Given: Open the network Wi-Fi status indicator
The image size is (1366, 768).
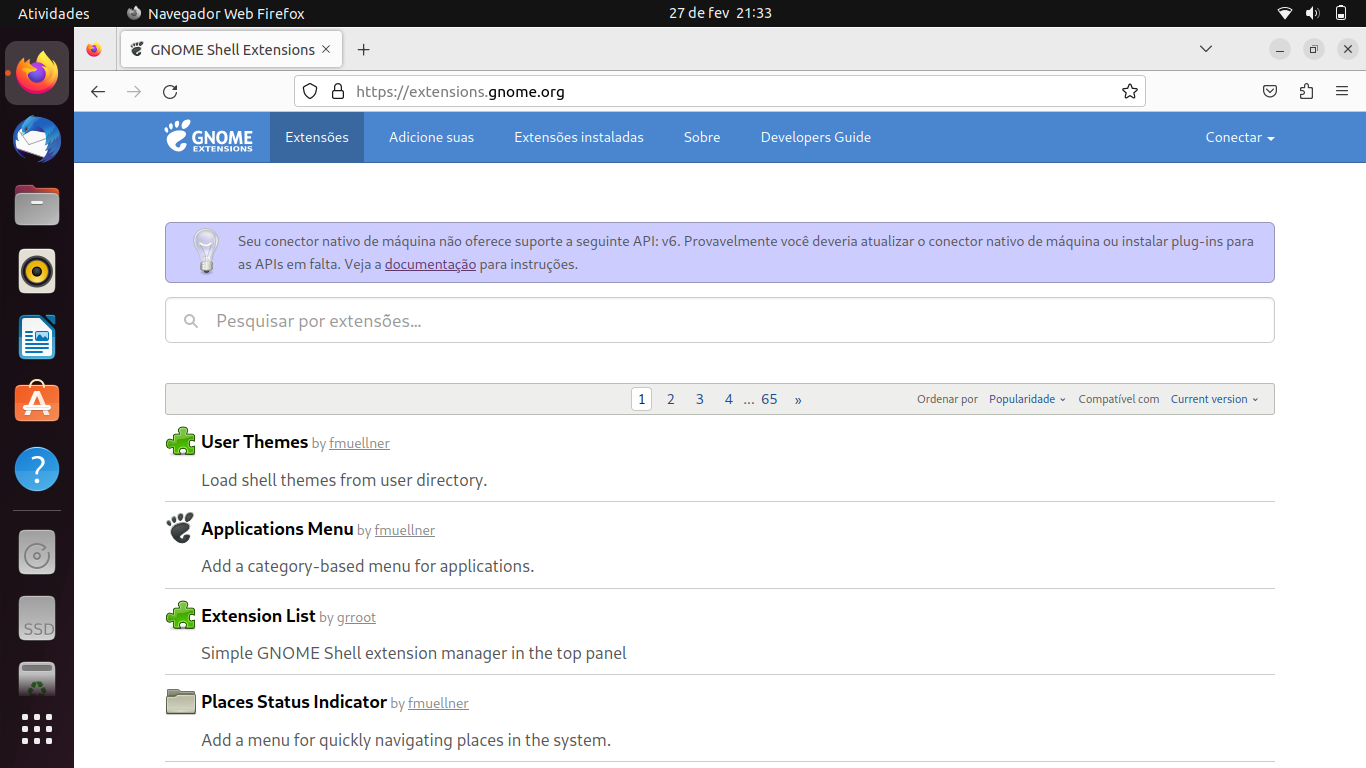Looking at the screenshot, I should click(x=1285, y=13).
